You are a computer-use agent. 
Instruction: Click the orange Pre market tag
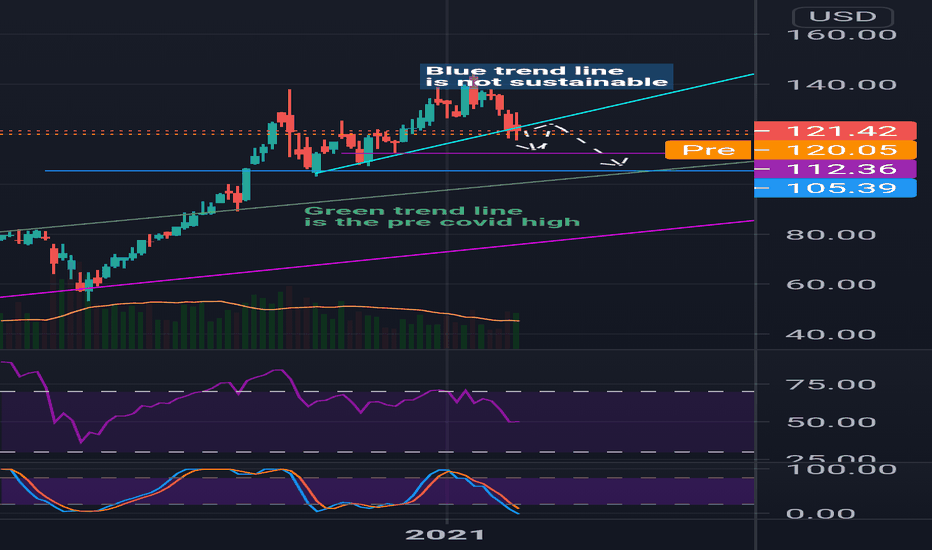[x=708, y=149]
